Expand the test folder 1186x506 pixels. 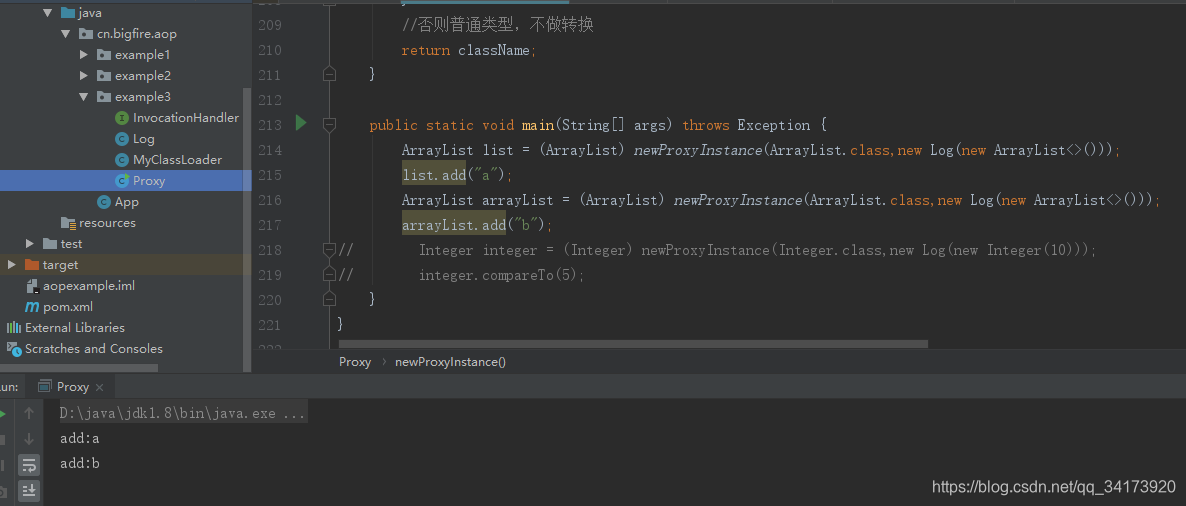29,244
